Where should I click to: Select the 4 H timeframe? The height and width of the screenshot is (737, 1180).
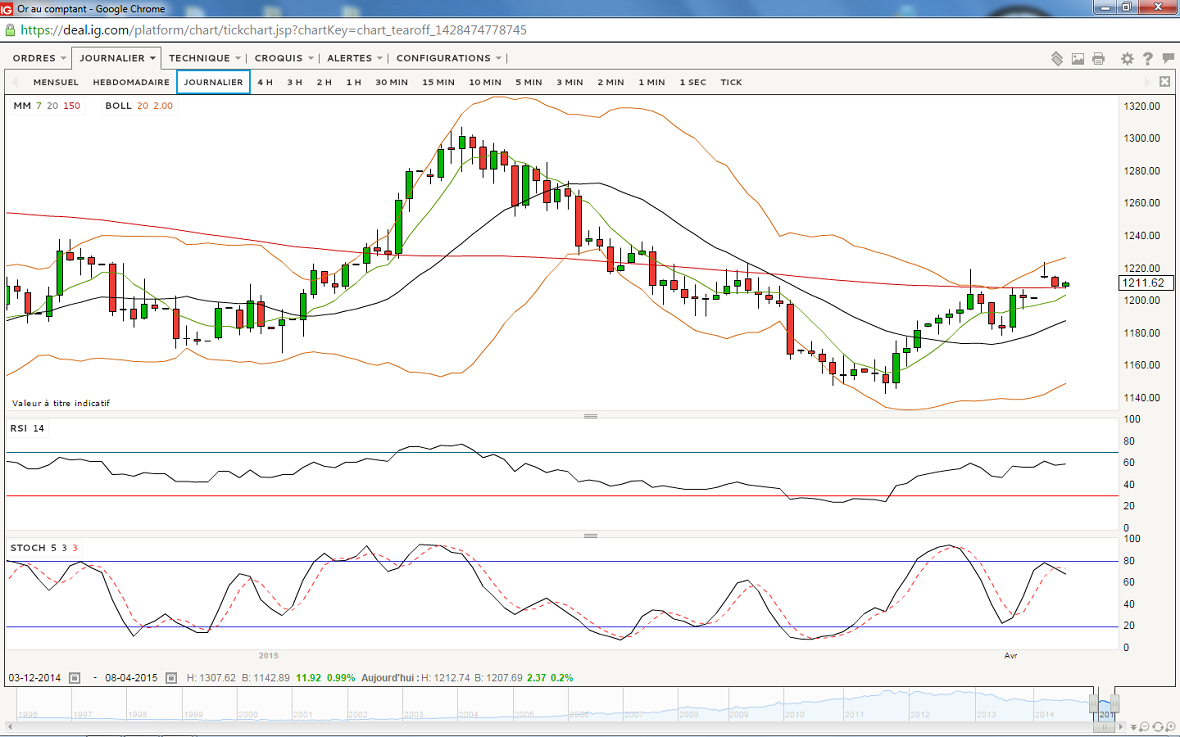coord(264,82)
